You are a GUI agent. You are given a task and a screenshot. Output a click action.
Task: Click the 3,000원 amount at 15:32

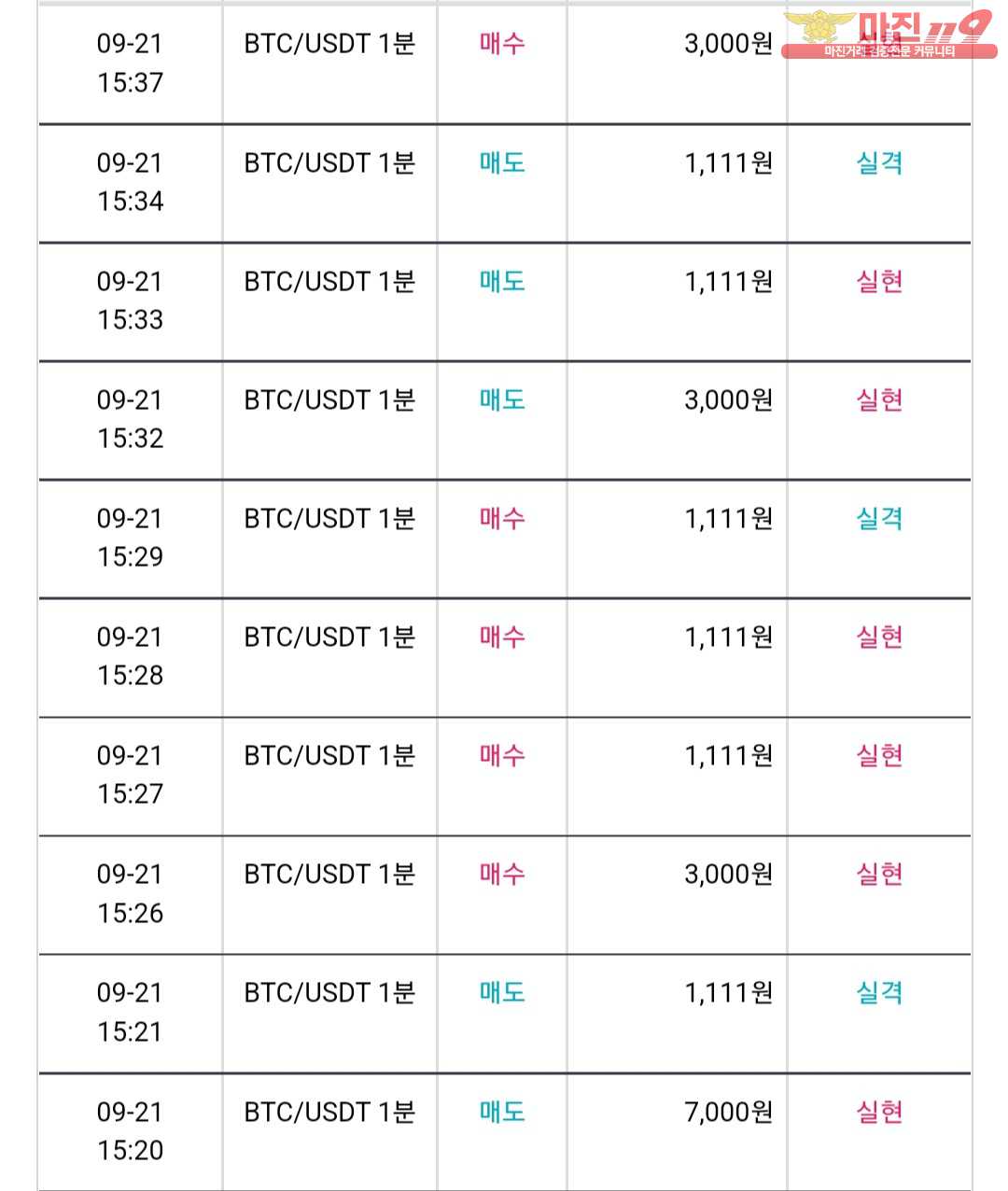tap(728, 399)
